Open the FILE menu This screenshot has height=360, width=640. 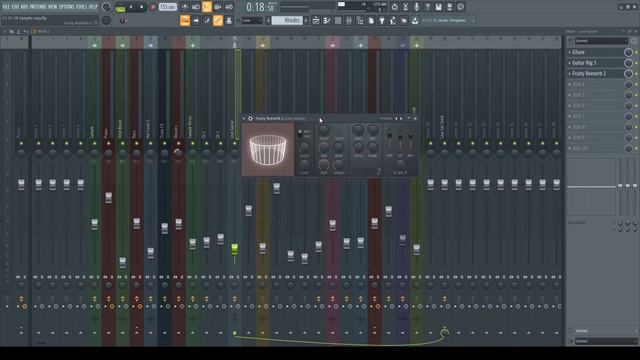pyautogui.click(x=6, y=7)
